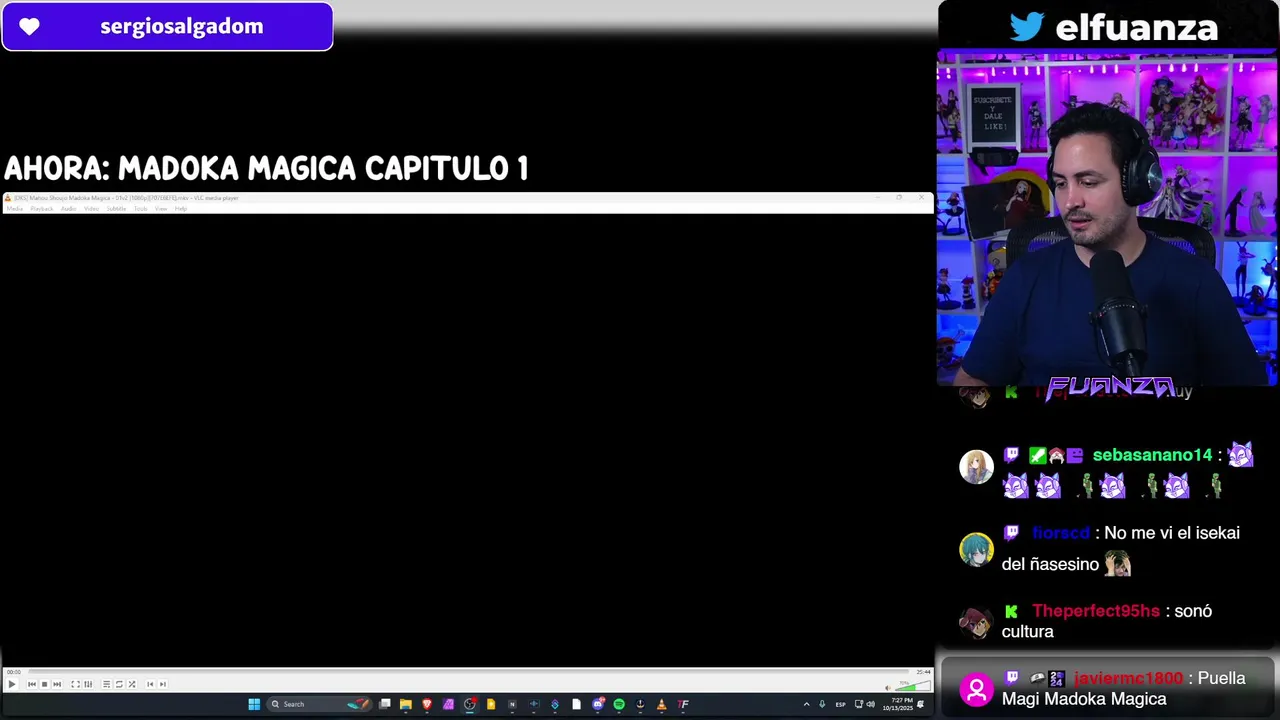
Task: Open the VLC Media menu
Action: pos(14,208)
